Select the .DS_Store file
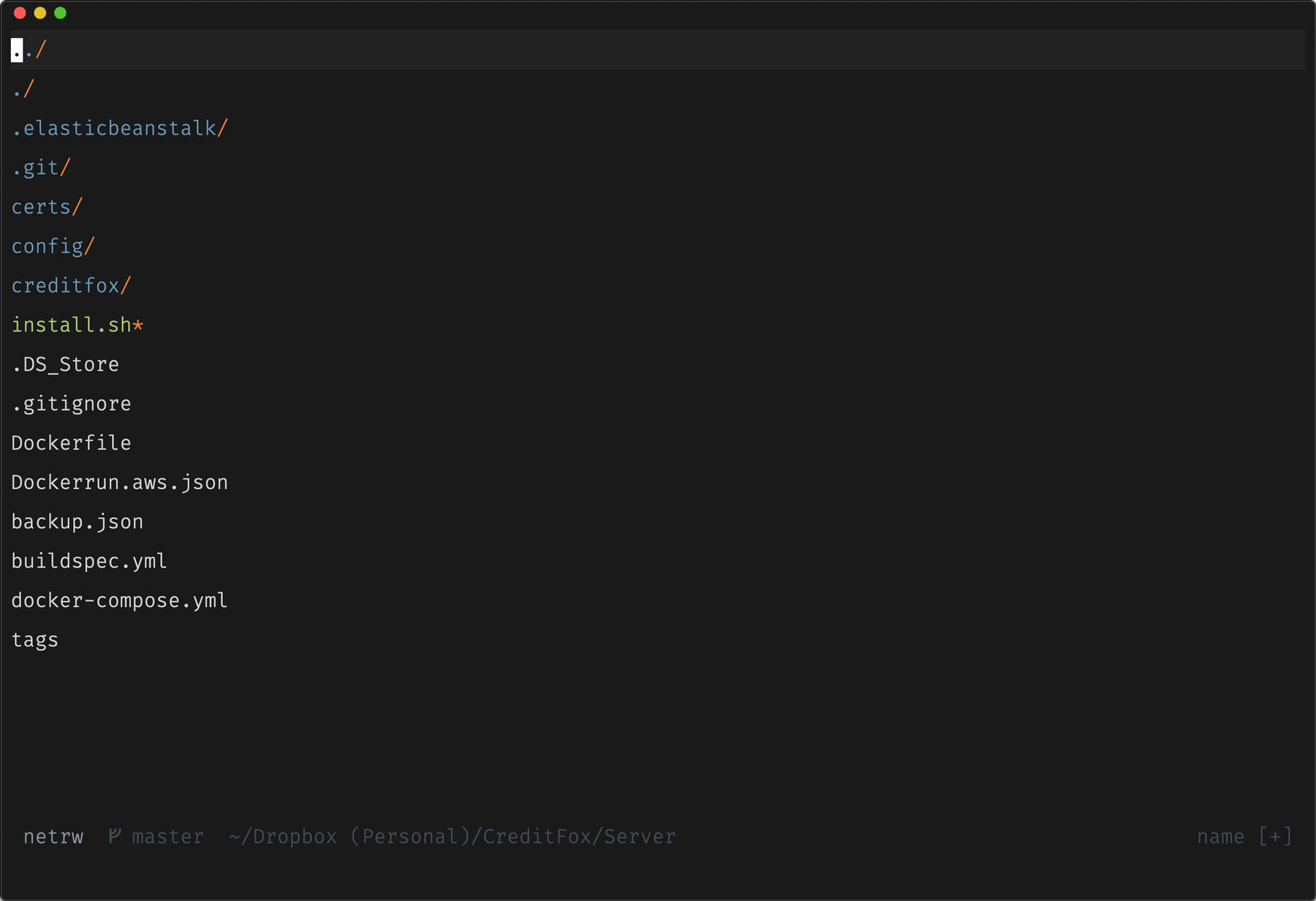1316x901 pixels. (66, 364)
